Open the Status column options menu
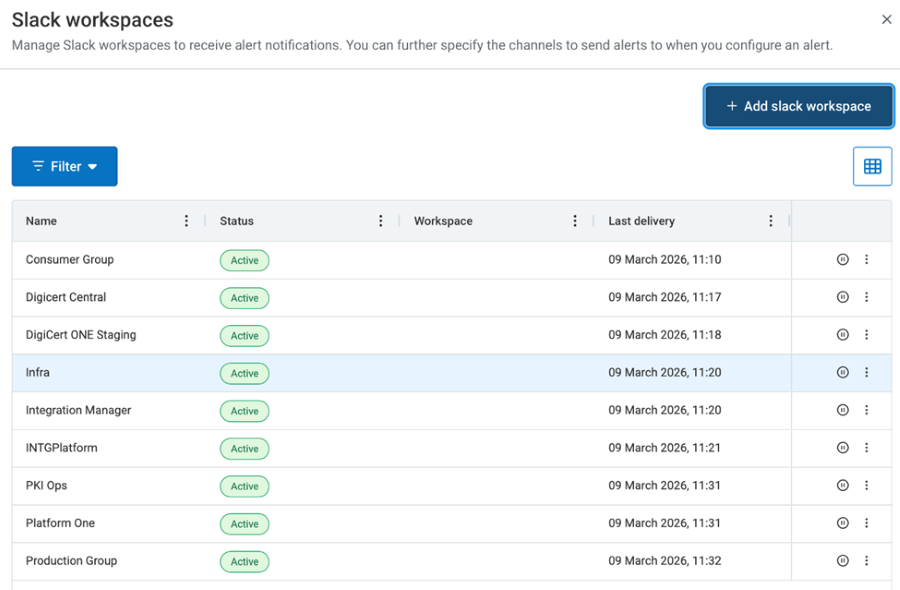Image resolution: width=900 pixels, height=590 pixels. point(380,221)
